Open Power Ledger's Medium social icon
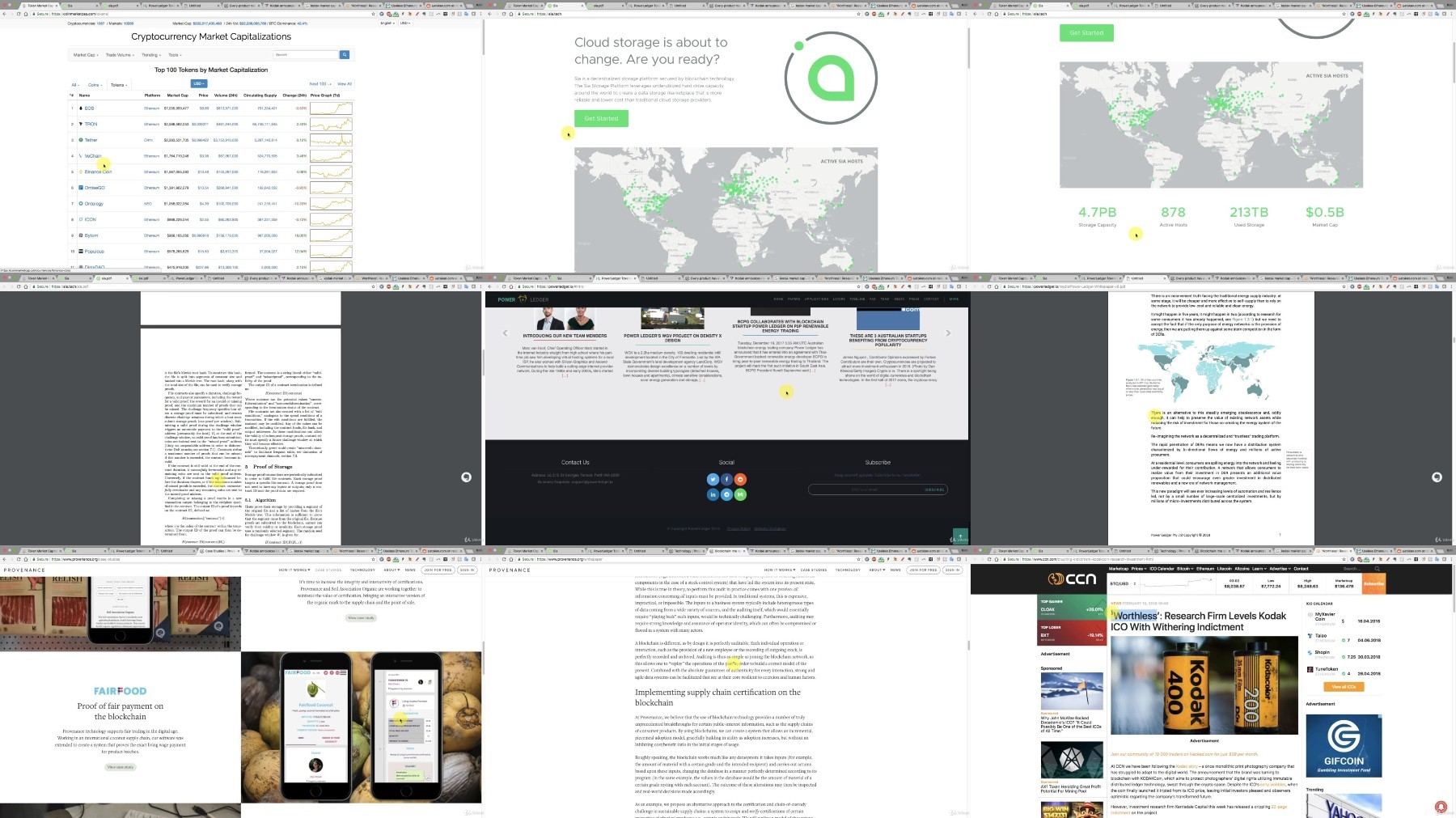This screenshot has width=1456, height=818. click(740, 494)
